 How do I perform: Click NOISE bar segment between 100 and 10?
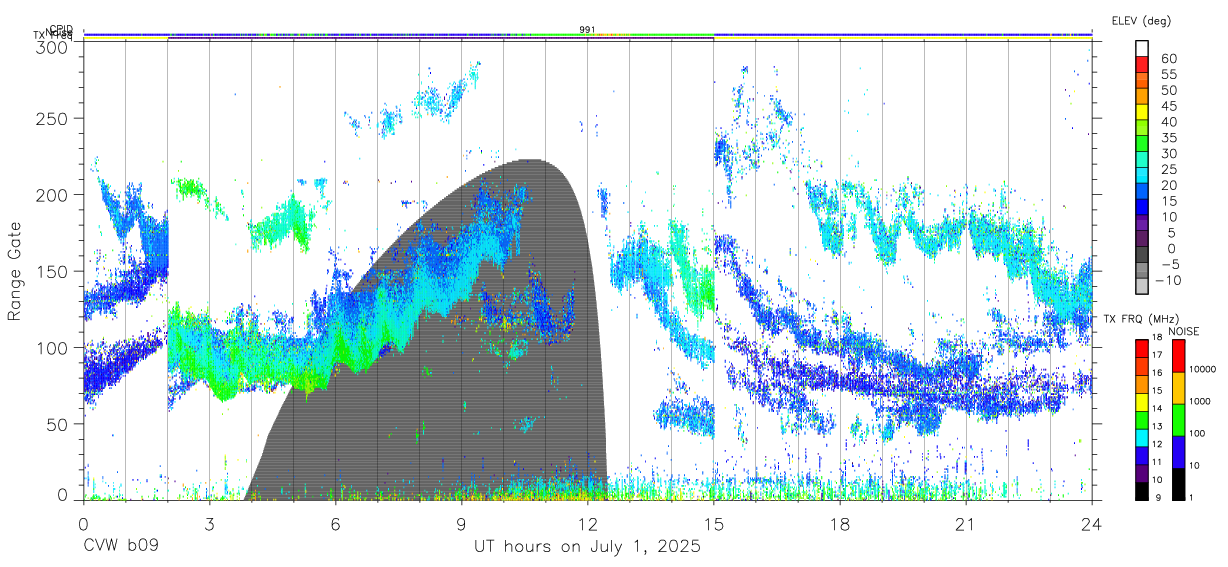(x=1178, y=451)
